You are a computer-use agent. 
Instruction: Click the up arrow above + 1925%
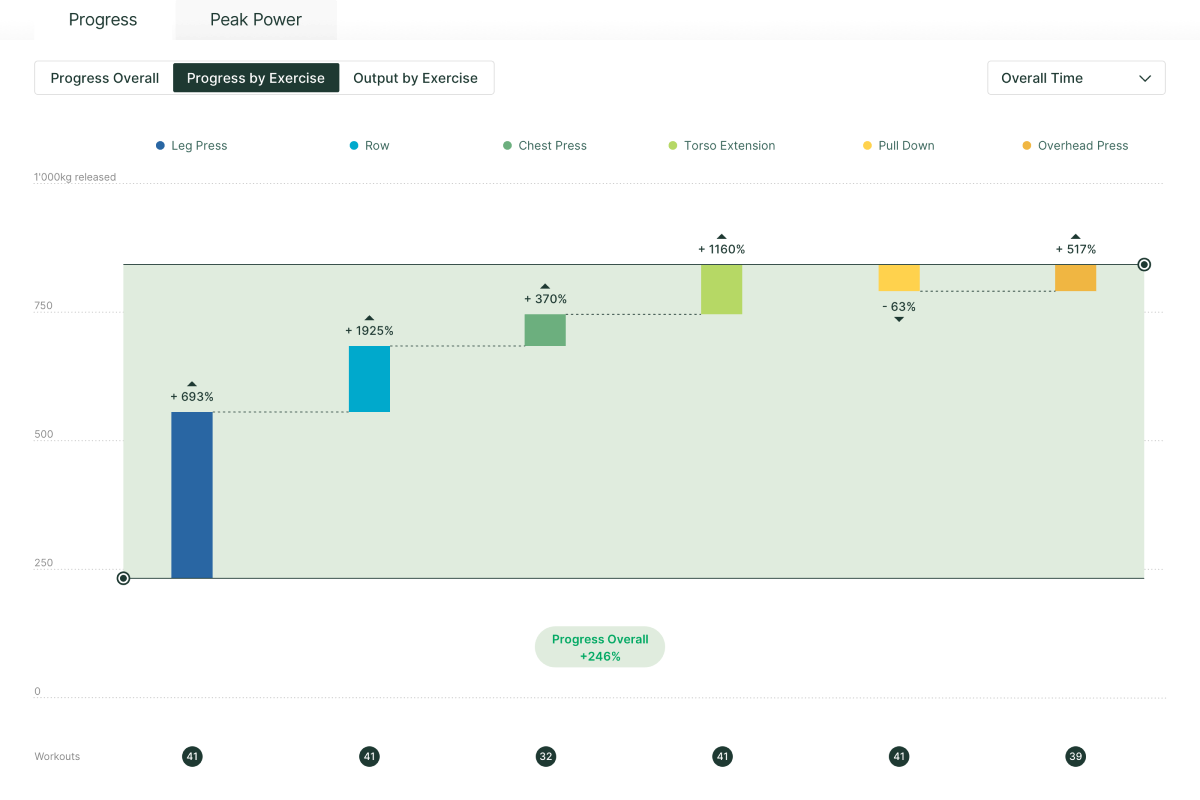(369, 318)
